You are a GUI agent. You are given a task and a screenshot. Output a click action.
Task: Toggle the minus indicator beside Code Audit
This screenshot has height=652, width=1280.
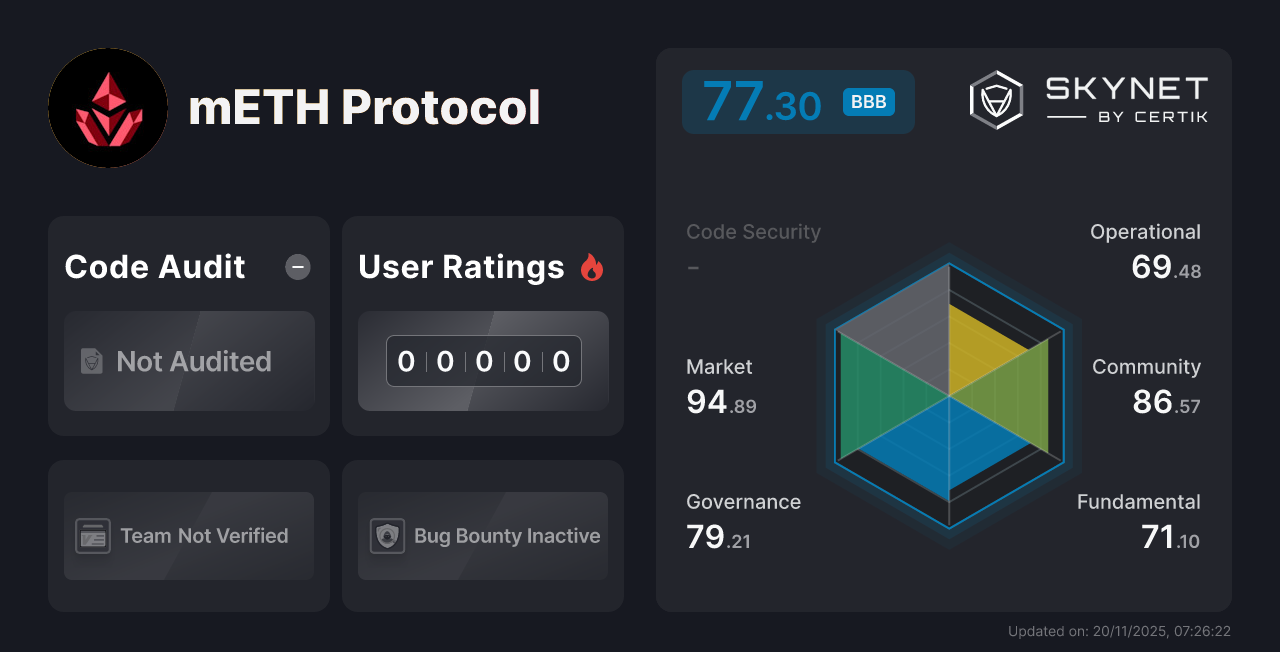coord(297,267)
